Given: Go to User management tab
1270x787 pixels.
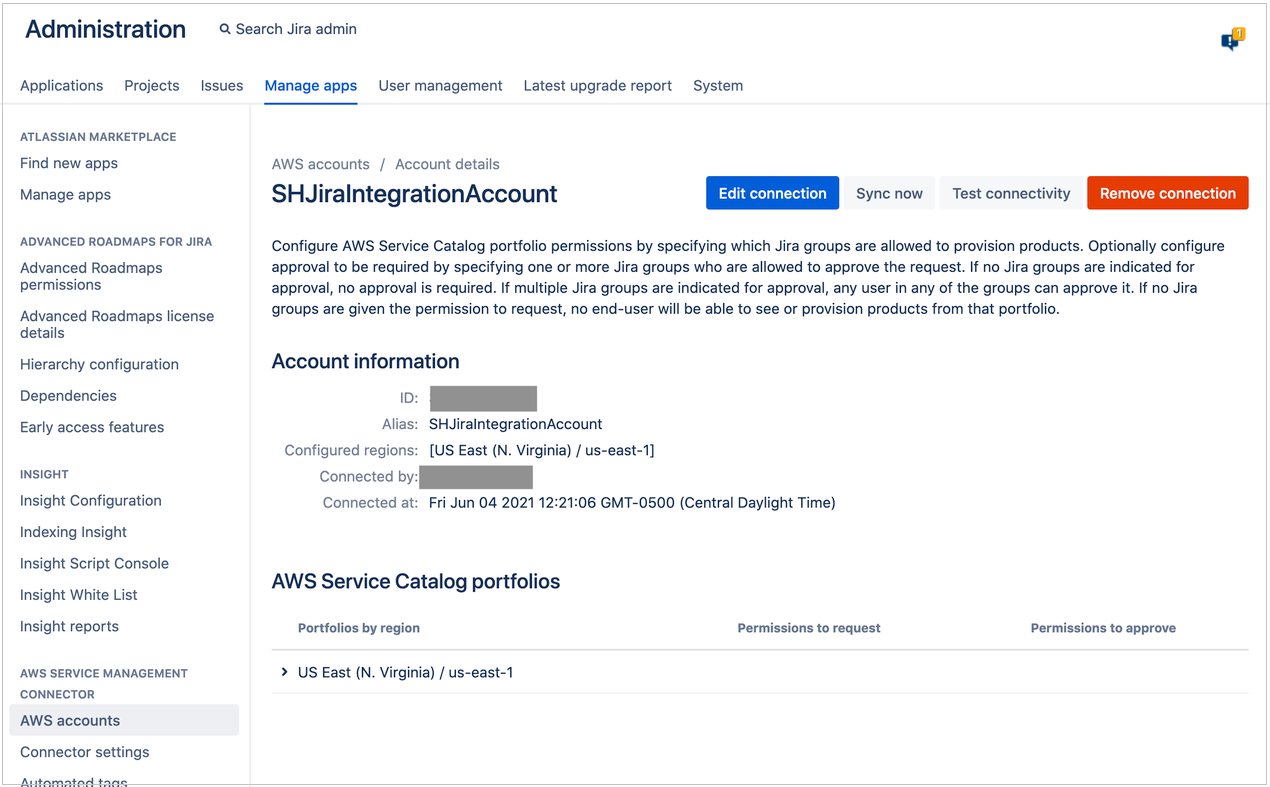Looking at the screenshot, I should [440, 86].
